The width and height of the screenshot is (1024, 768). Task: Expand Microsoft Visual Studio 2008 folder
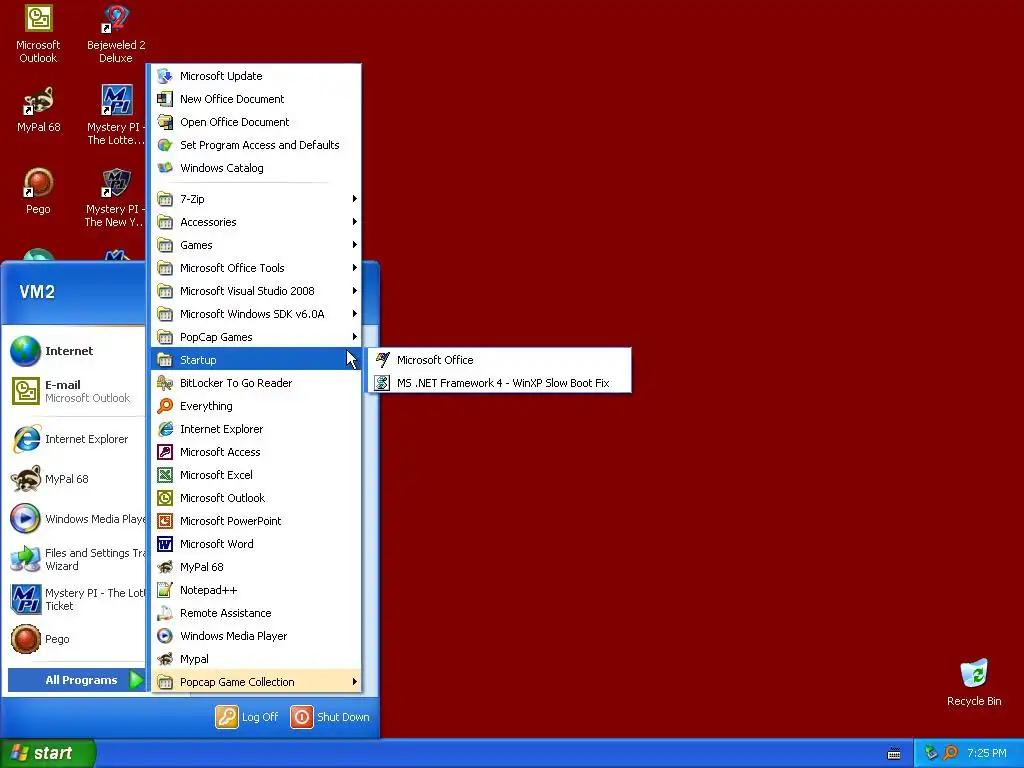(256, 291)
